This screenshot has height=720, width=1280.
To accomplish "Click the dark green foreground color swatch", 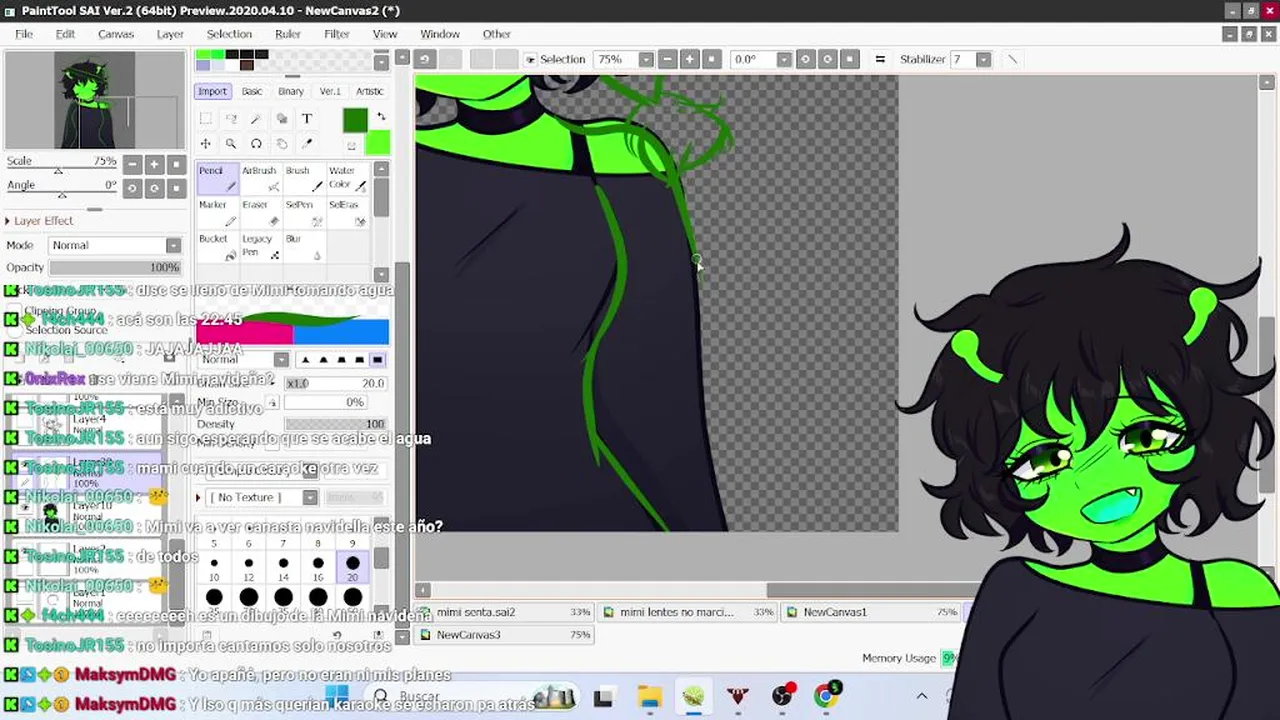I will [354, 121].
